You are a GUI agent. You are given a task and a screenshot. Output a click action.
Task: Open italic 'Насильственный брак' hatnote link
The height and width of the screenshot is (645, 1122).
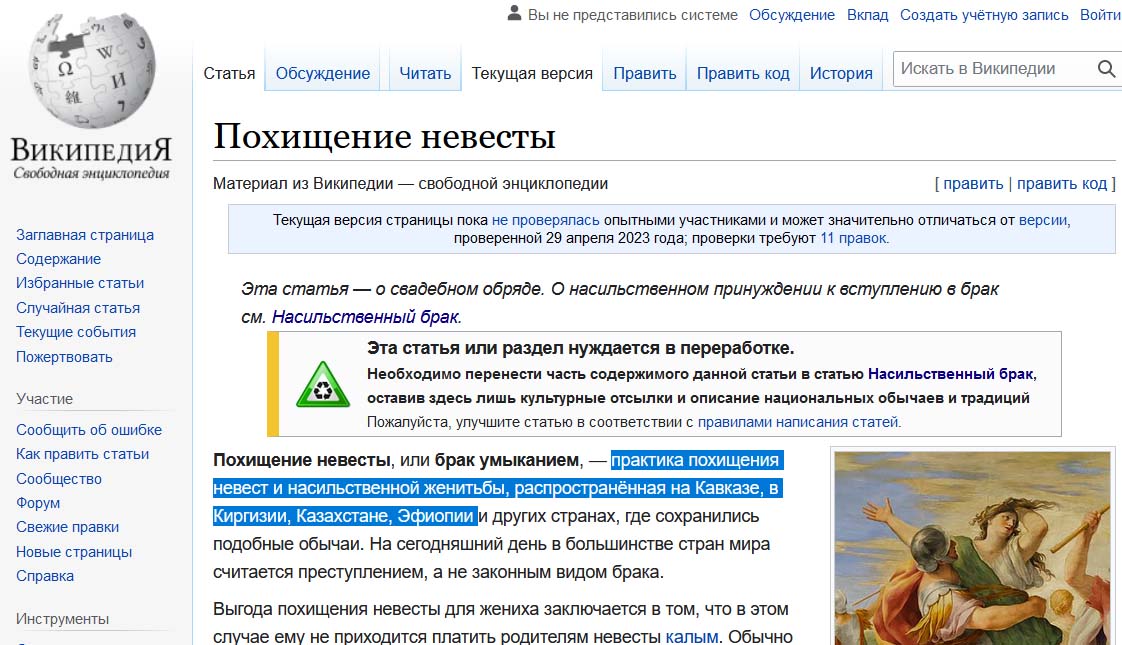click(x=366, y=317)
